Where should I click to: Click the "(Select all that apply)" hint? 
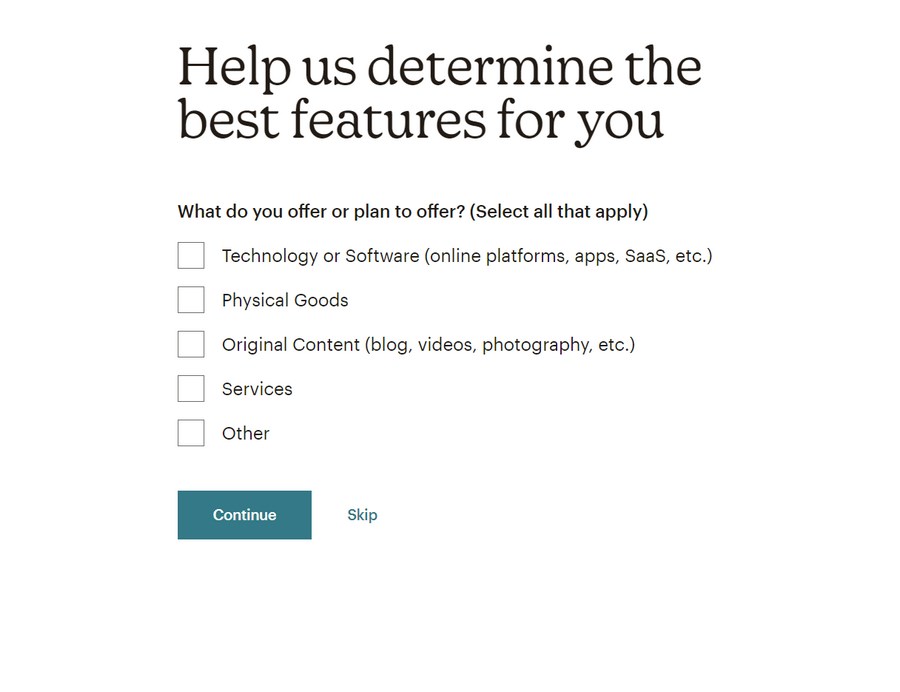(559, 212)
